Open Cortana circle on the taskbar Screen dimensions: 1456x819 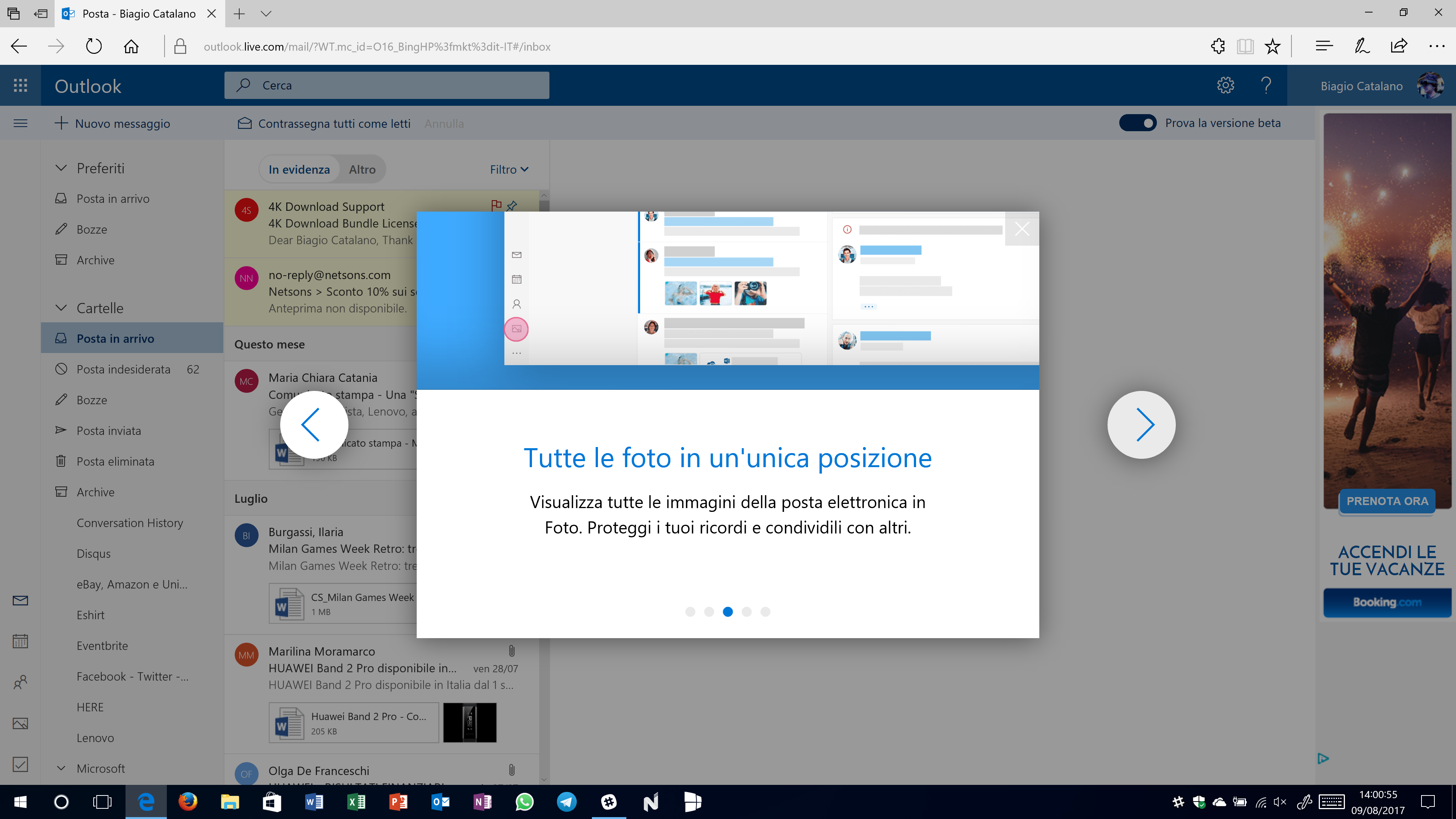61,802
